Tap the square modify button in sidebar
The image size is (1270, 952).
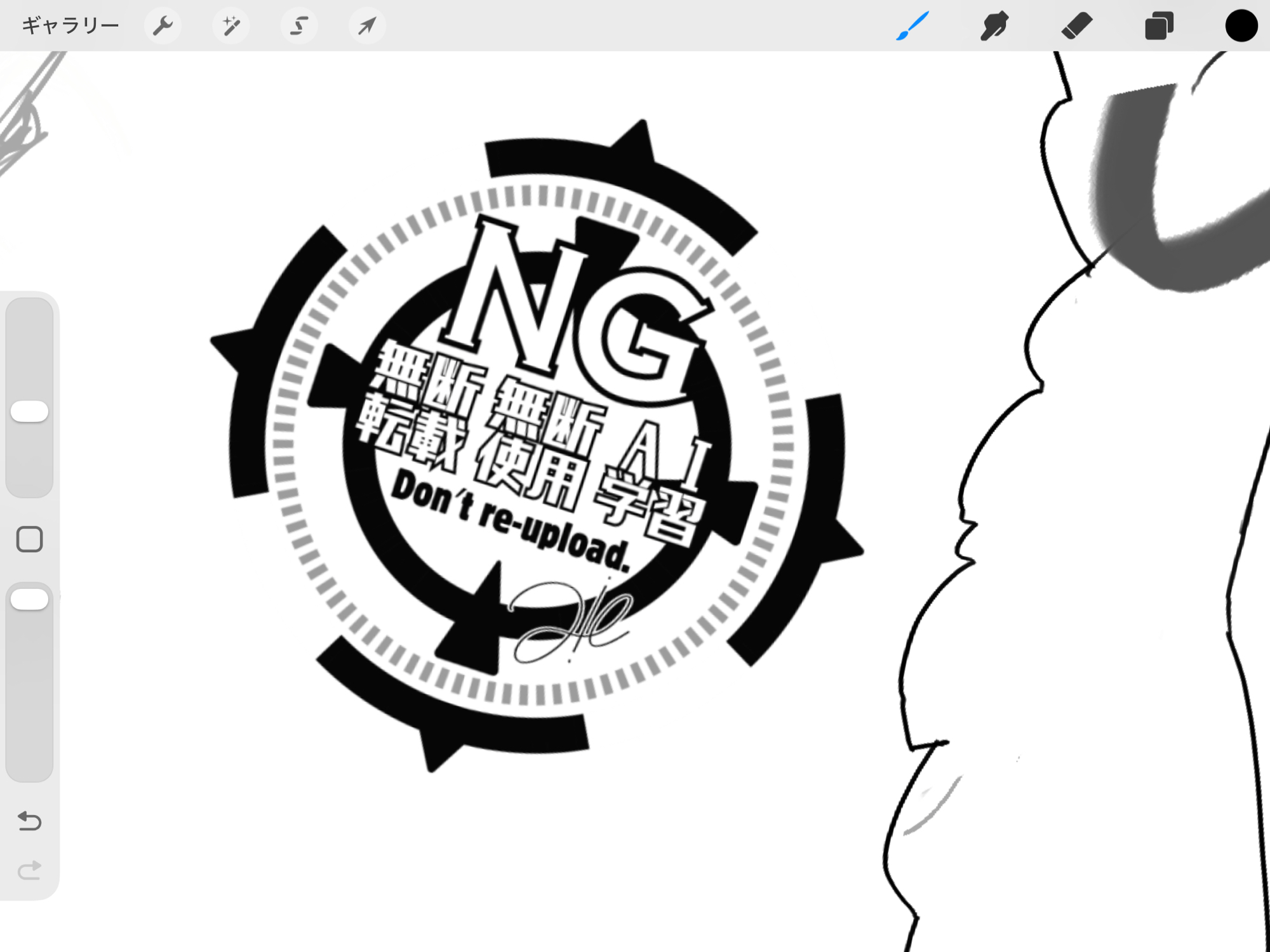29,539
